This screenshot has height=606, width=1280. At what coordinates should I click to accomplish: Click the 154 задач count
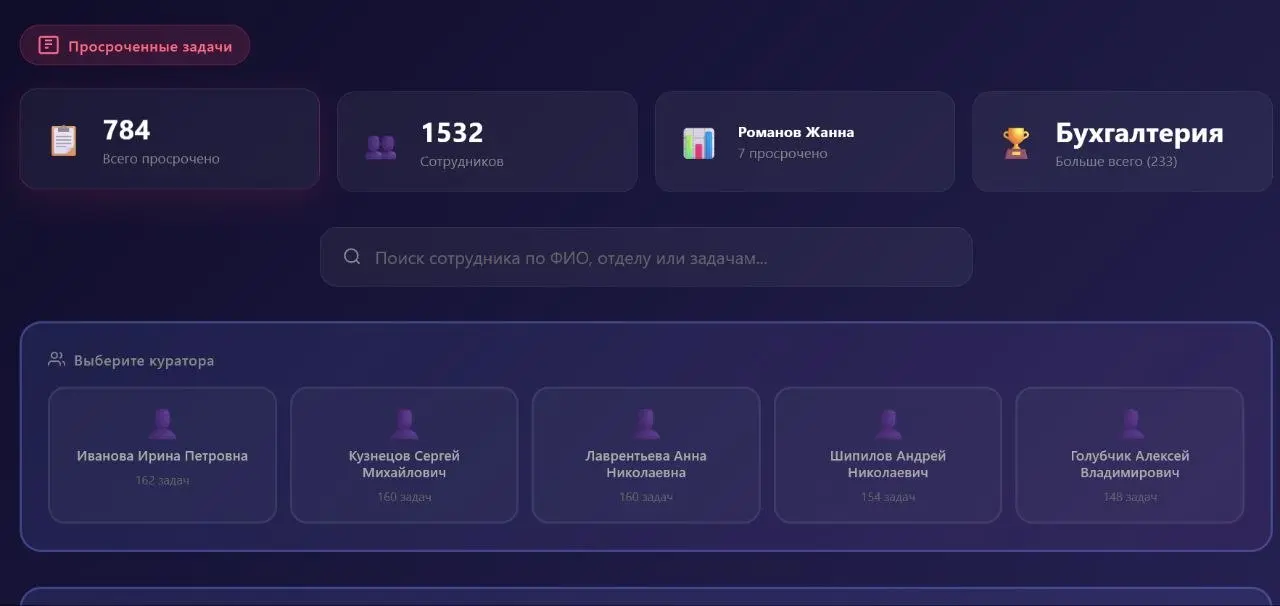888,497
